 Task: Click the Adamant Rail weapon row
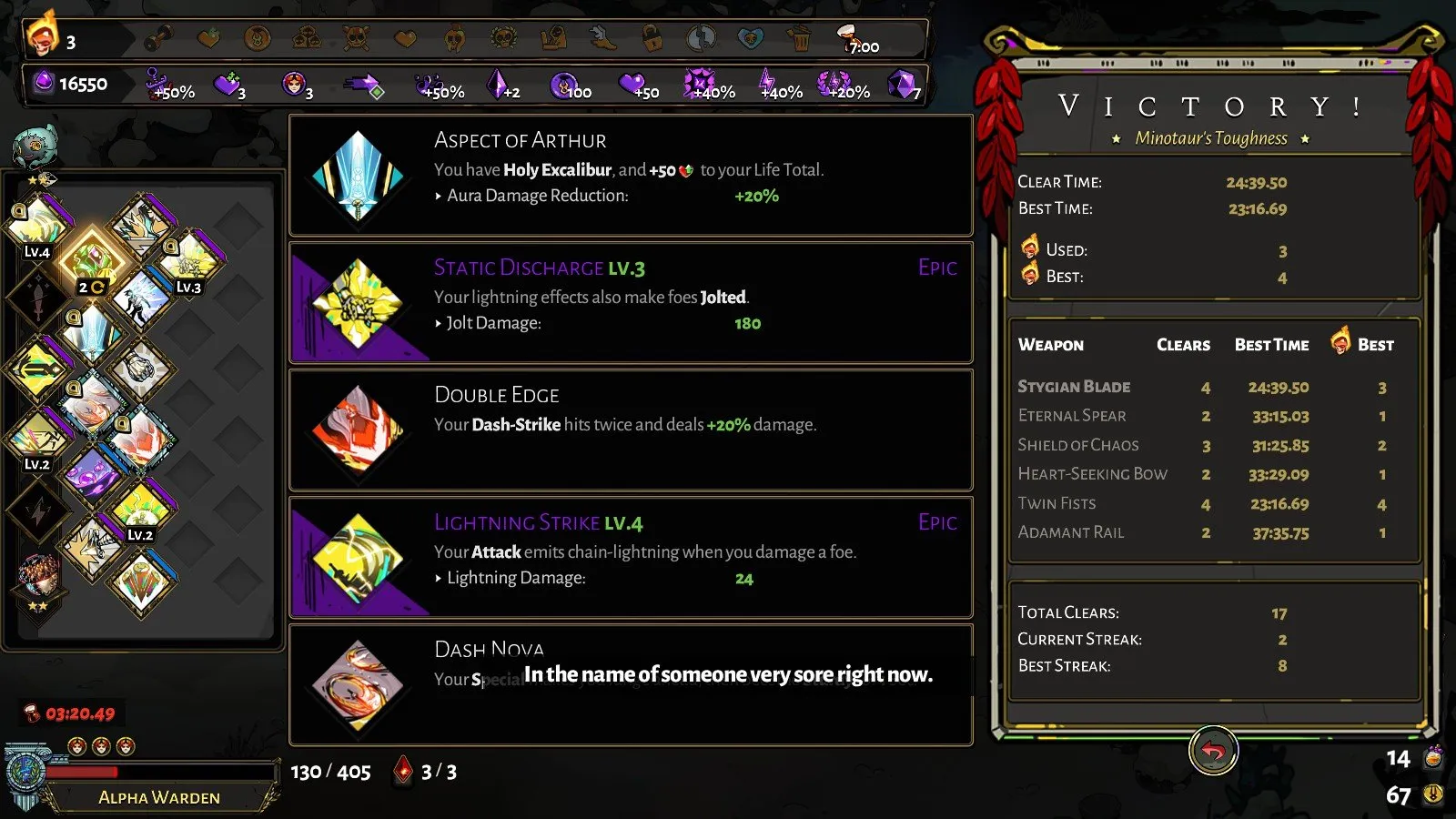[1214, 532]
